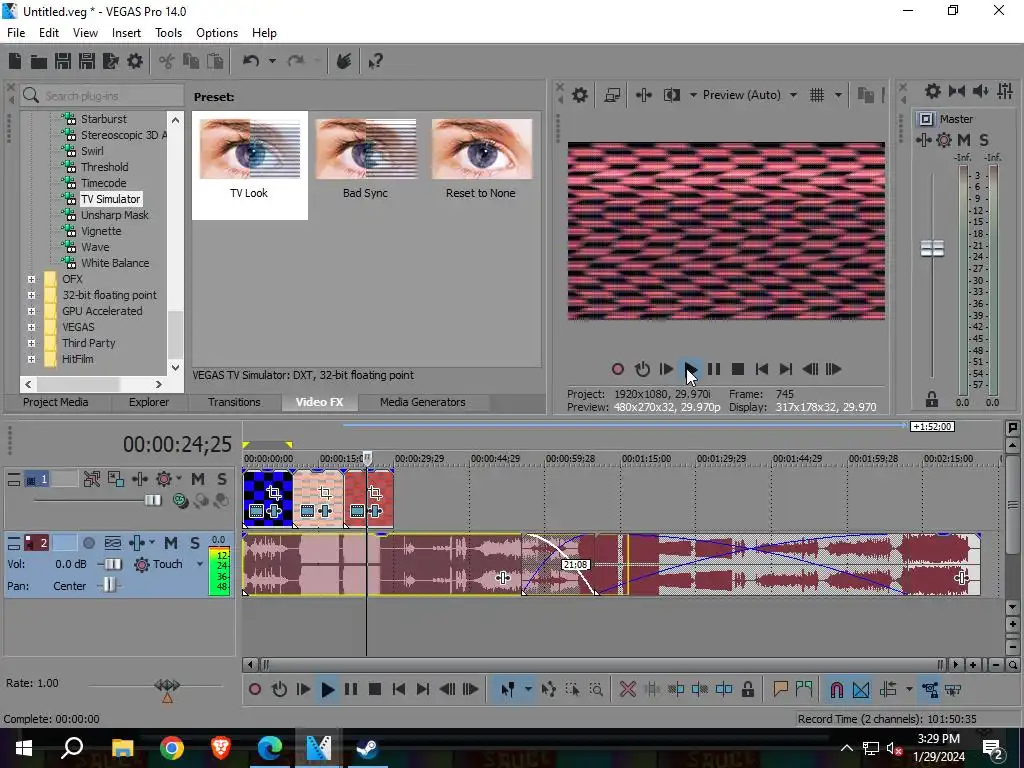Open the Undo history dropdown arrow
Screen dimensions: 1024x768
click(x=272, y=61)
